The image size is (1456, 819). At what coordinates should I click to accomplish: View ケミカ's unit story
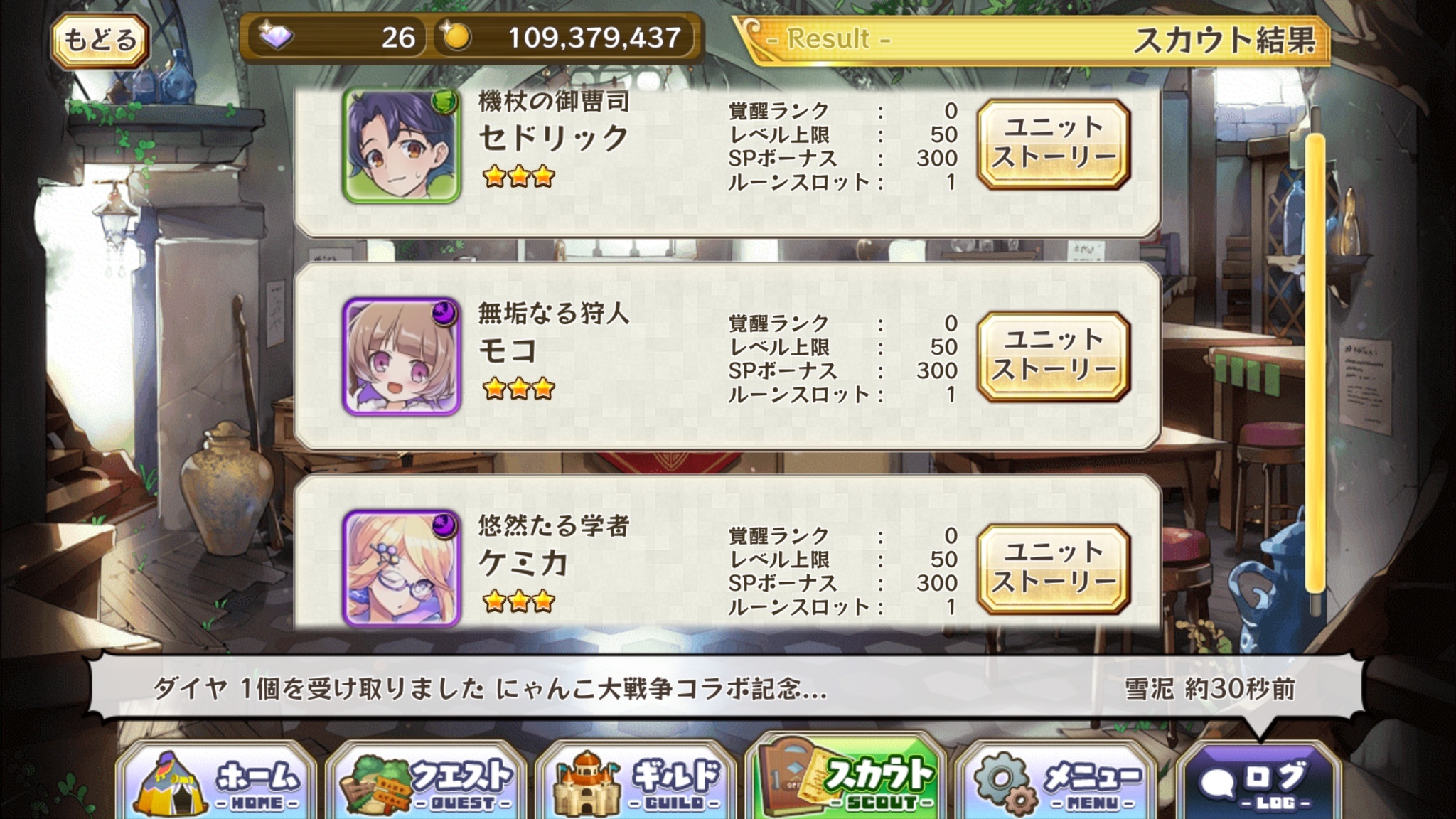(1054, 569)
